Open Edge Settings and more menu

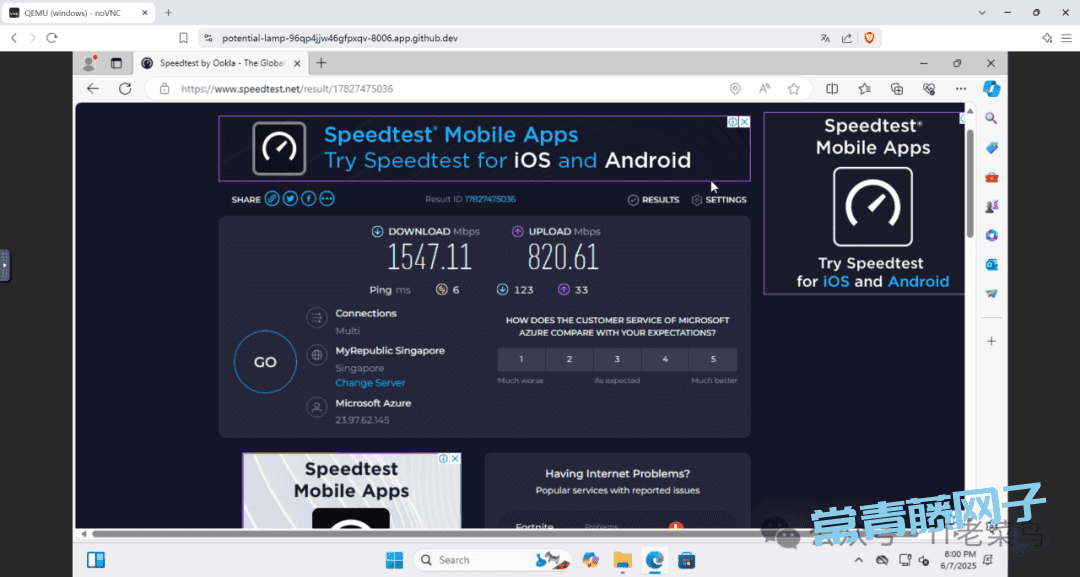pyautogui.click(x=961, y=89)
